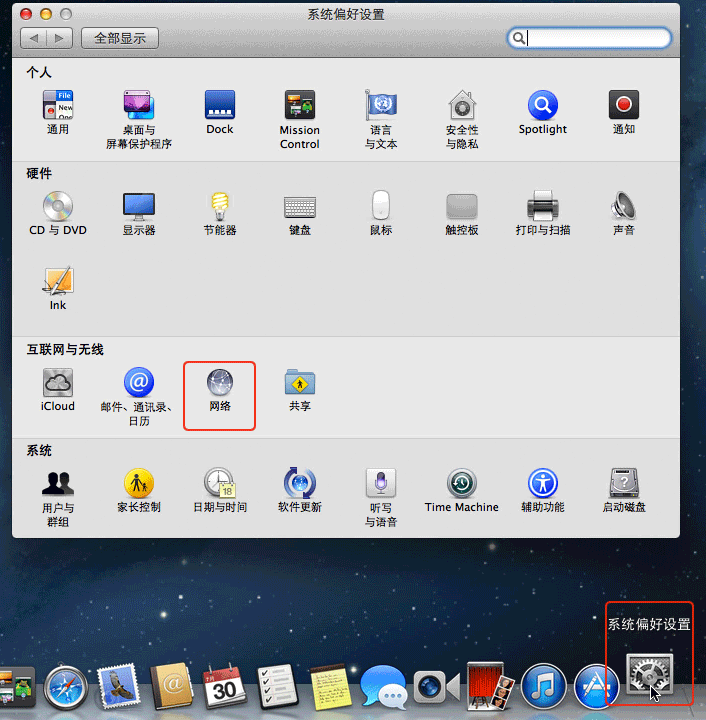Open yellow Notes app in the Dock

pos(330,686)
